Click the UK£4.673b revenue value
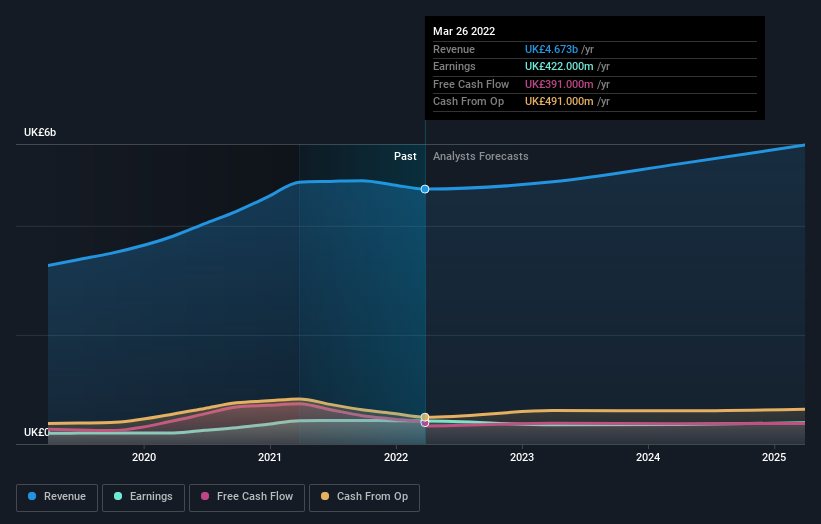The image size is (821, 524). (x=551, y=49)
